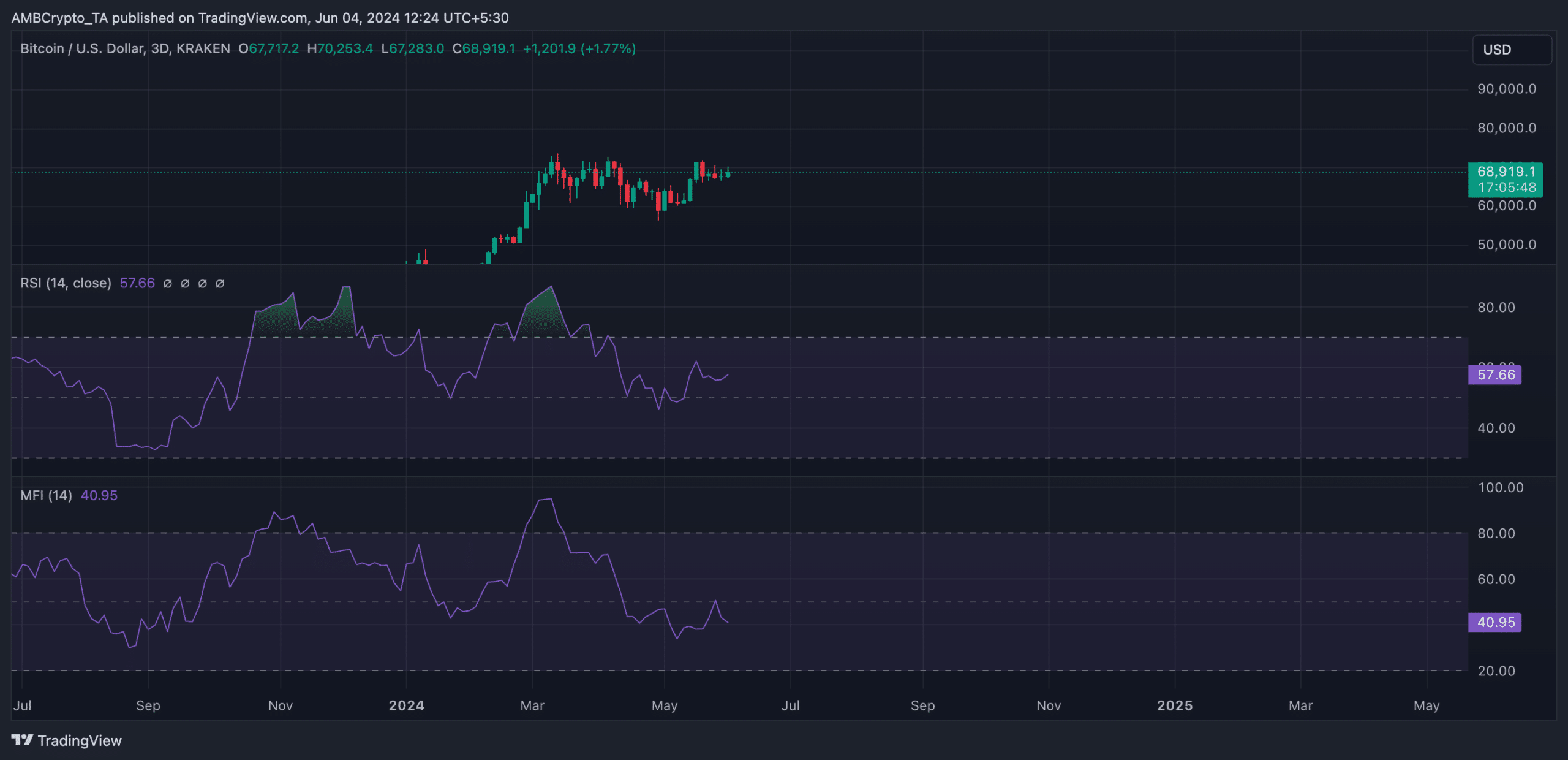Click the USD currency selector box
The width and height of the screenshot is (1568, 760).
pyautogui.click(x=1512, y=50)
